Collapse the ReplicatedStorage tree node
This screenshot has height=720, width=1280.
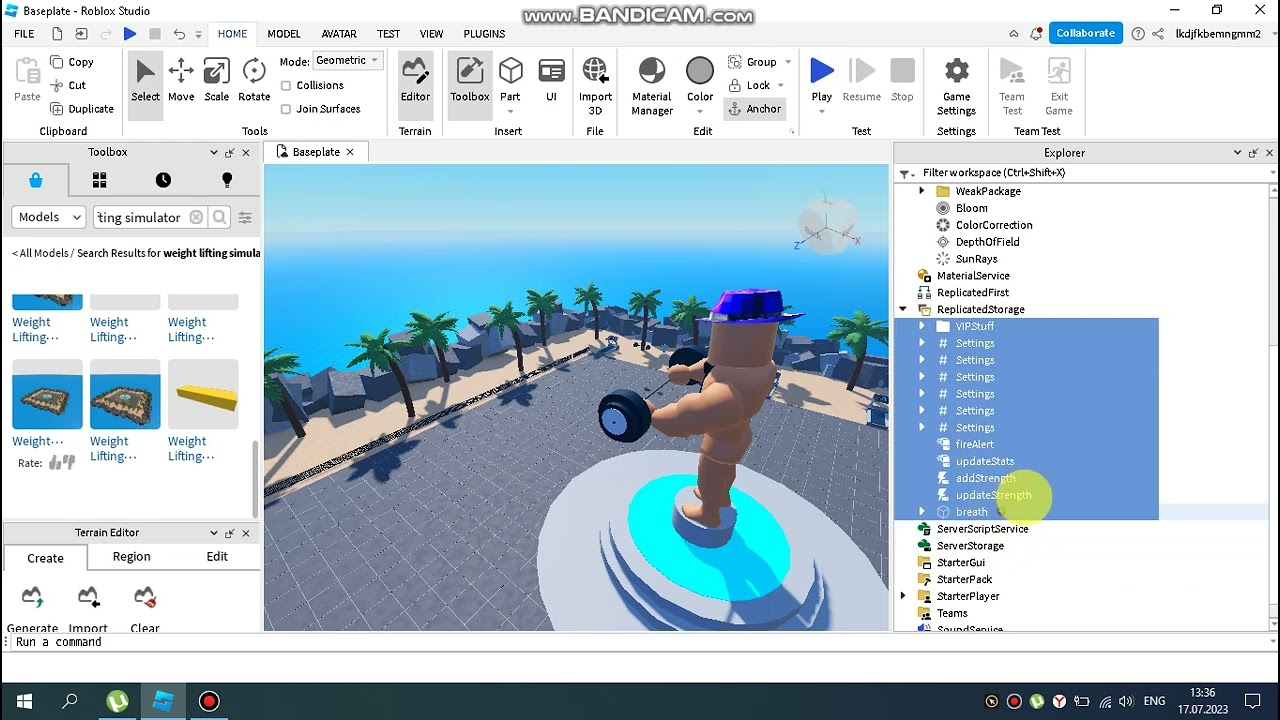[x=903, y=310]
